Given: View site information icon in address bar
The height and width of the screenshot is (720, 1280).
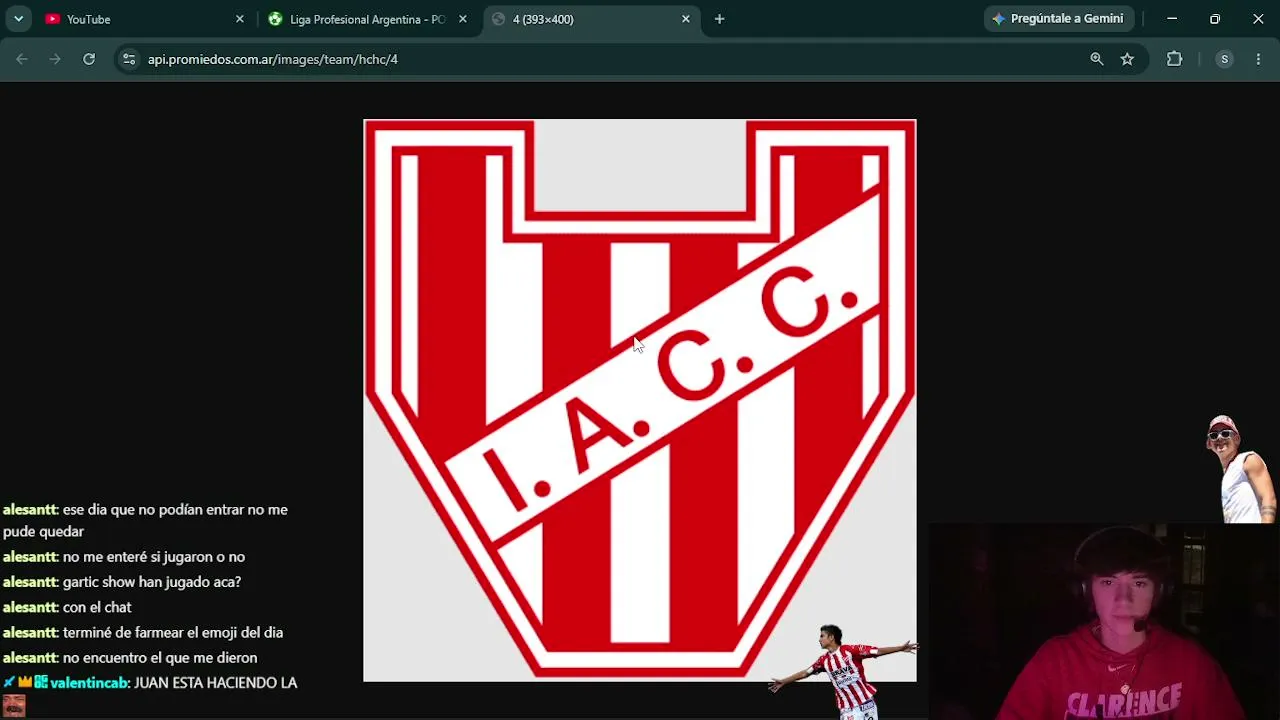Looking at the screenshot, I should [128, 59].
